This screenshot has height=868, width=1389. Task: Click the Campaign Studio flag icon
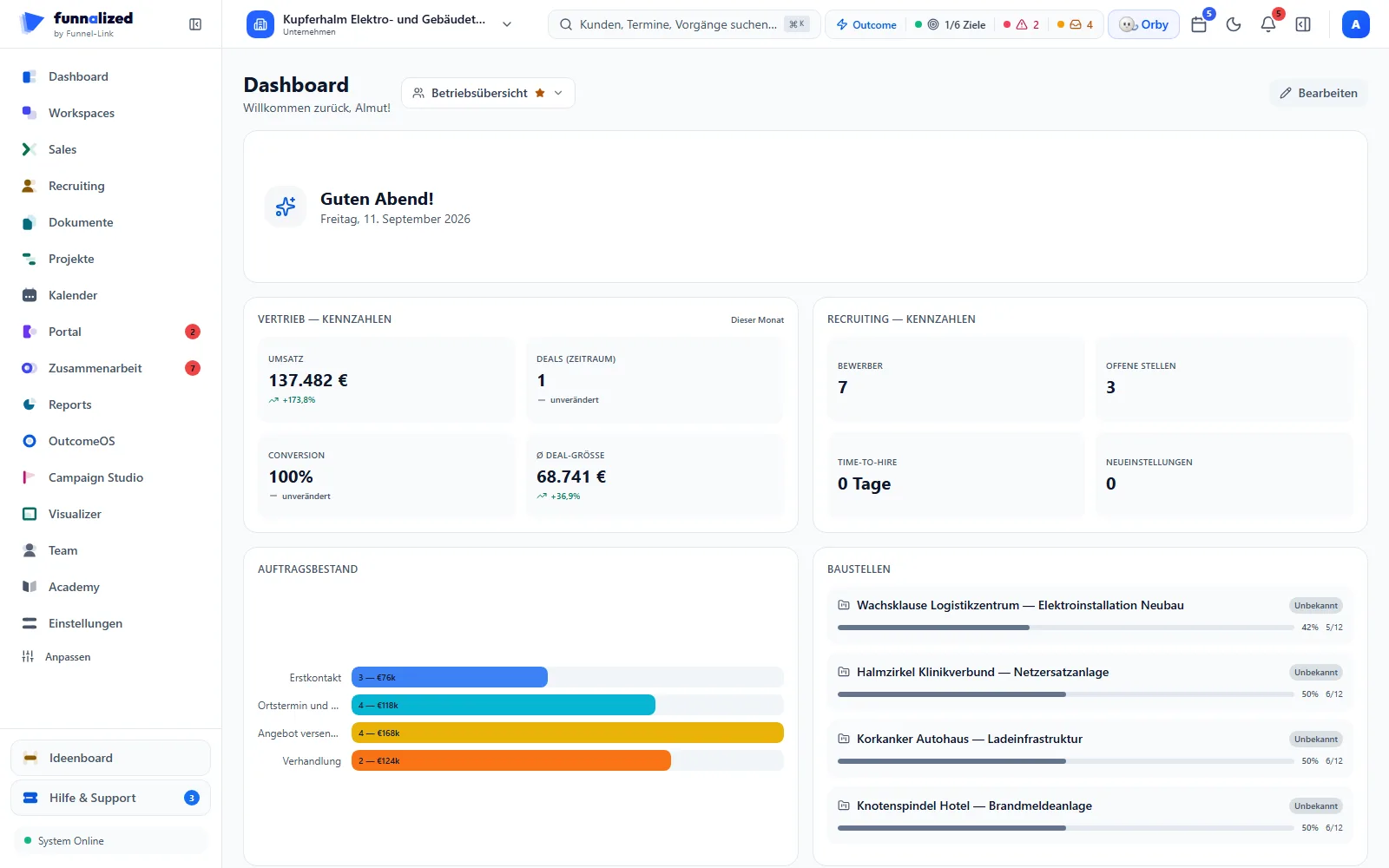(x=30, y=477)
